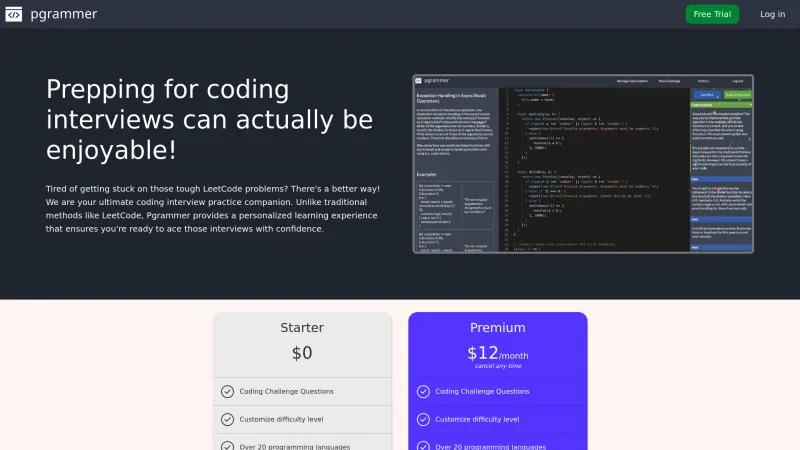Select the Premium plan heading

coord(498,328)
